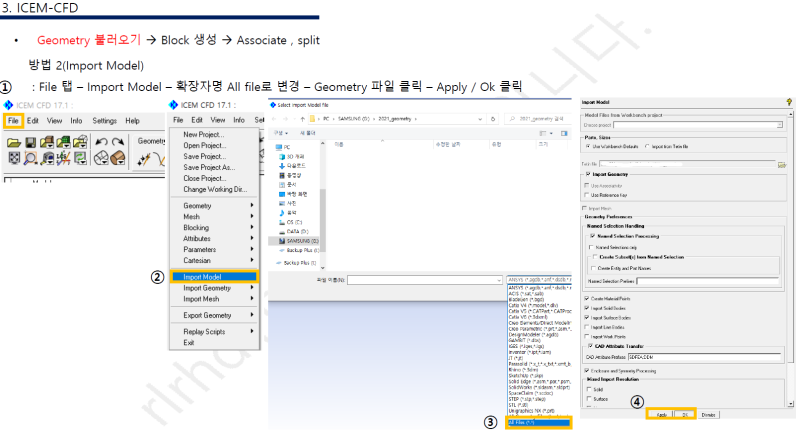Click the Open Mesh icon
800x435 pixels.
63,142
